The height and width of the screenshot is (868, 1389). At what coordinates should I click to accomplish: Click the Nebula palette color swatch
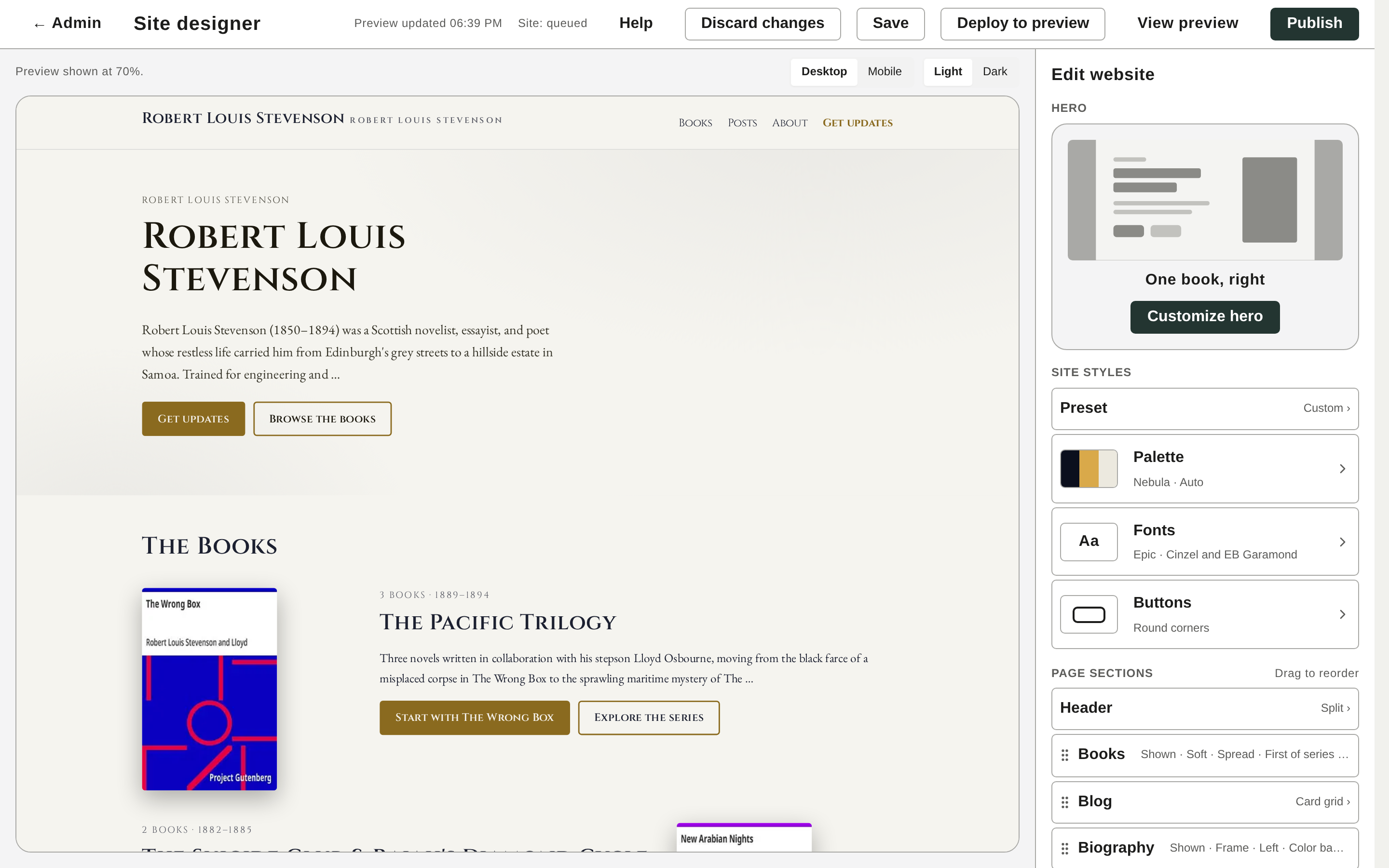(x=1088, y=468)
